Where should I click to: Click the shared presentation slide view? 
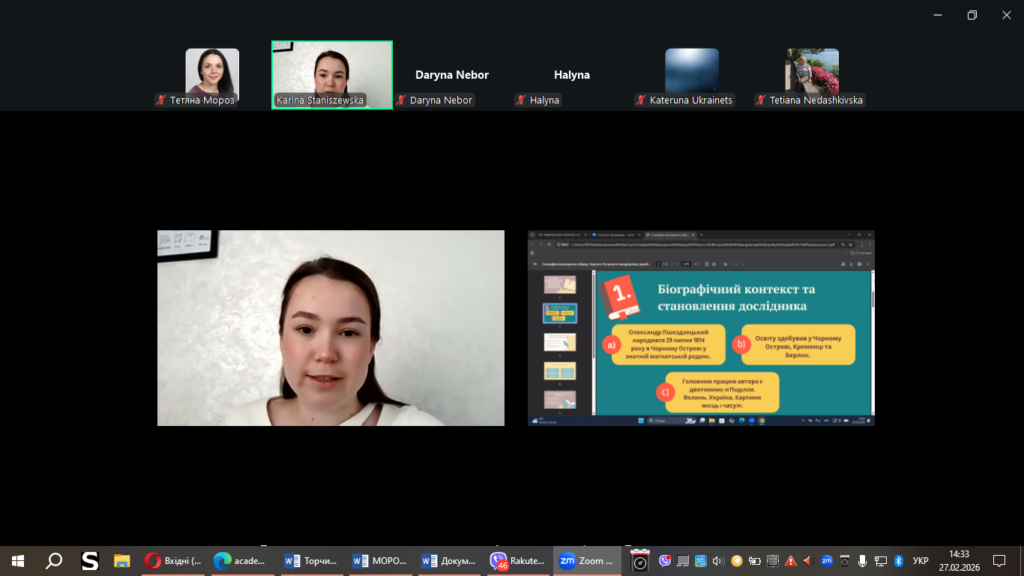[x=701, y=329]
